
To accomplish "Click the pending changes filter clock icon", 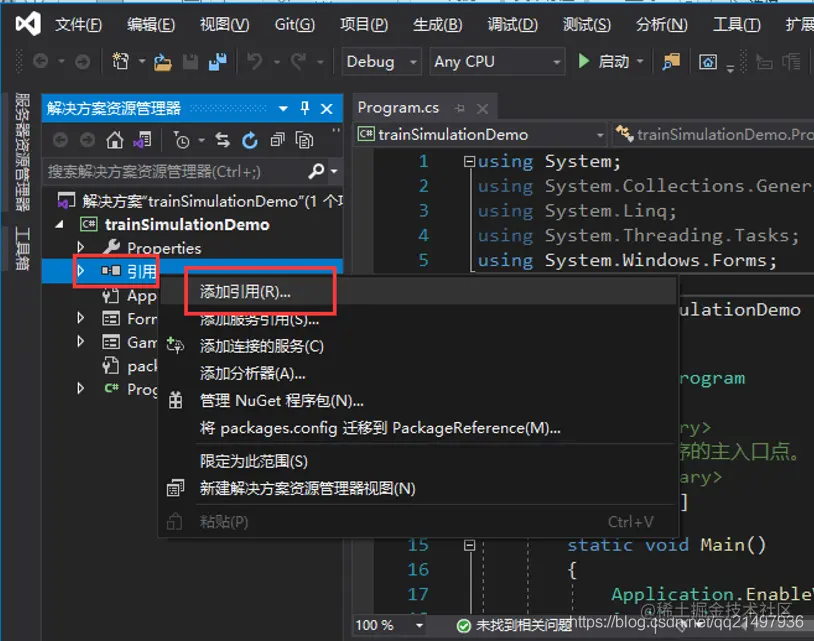I will [x=182, y=140].
